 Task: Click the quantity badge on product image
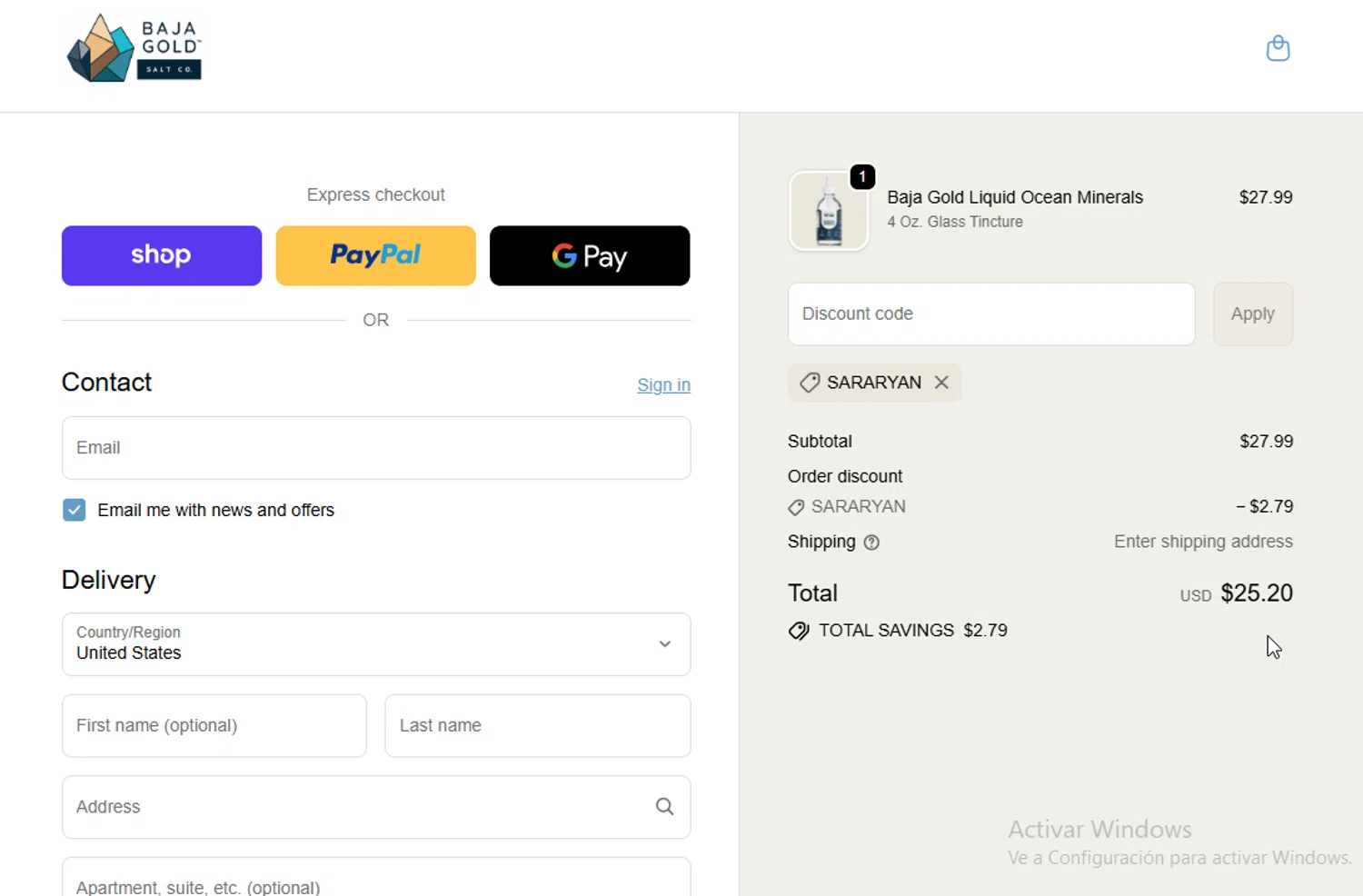(862, 176)
